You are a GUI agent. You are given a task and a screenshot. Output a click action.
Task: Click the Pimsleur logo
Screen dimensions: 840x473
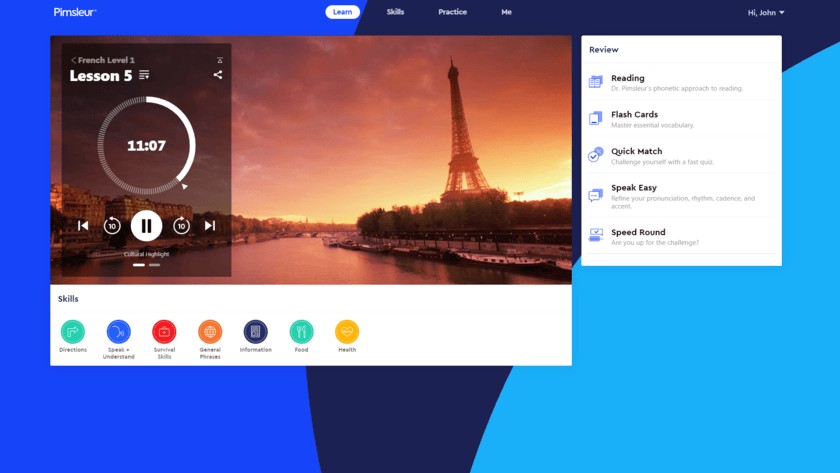[74, 12]
